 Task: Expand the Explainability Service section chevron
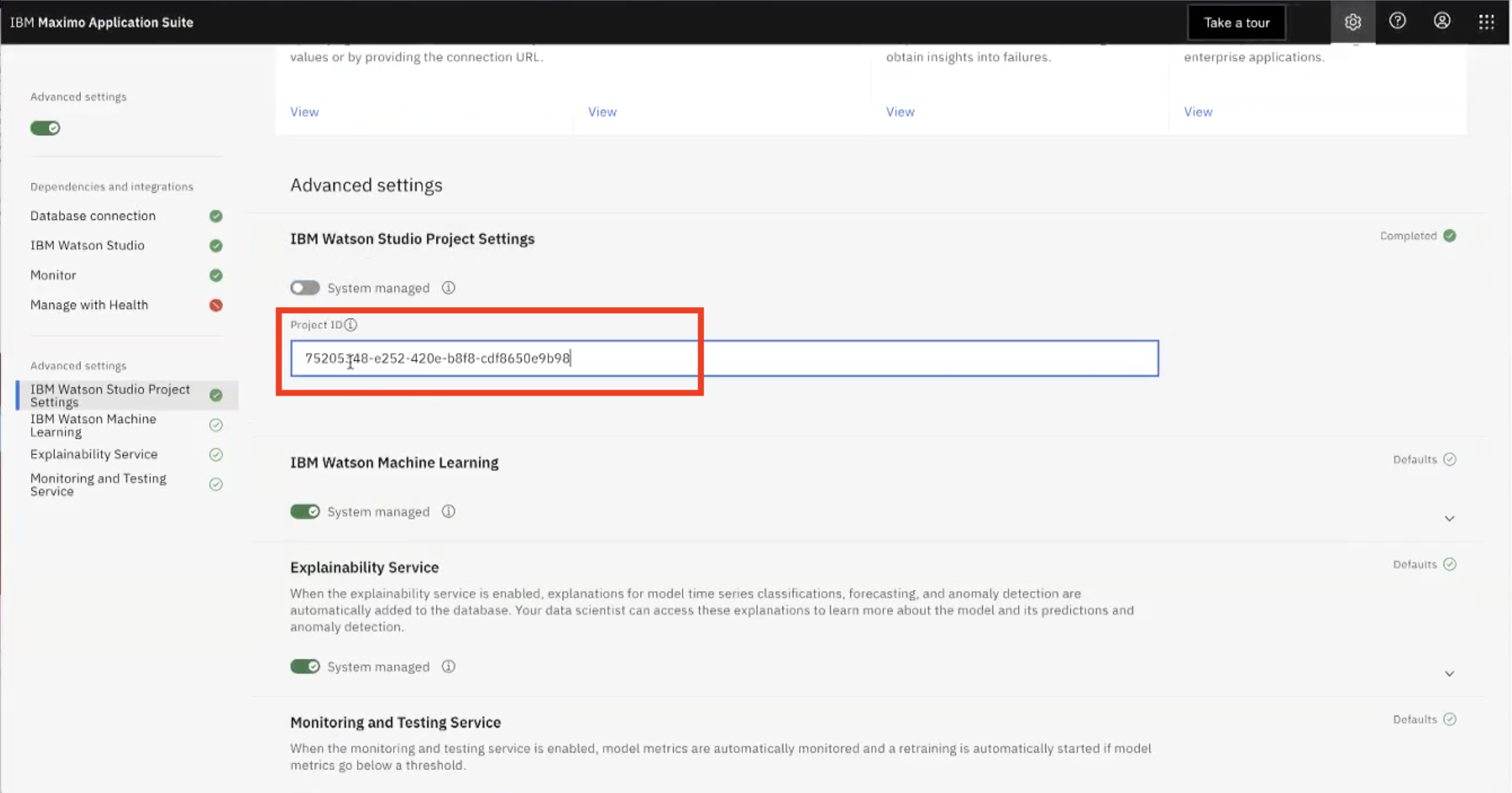pos(1449,673)
